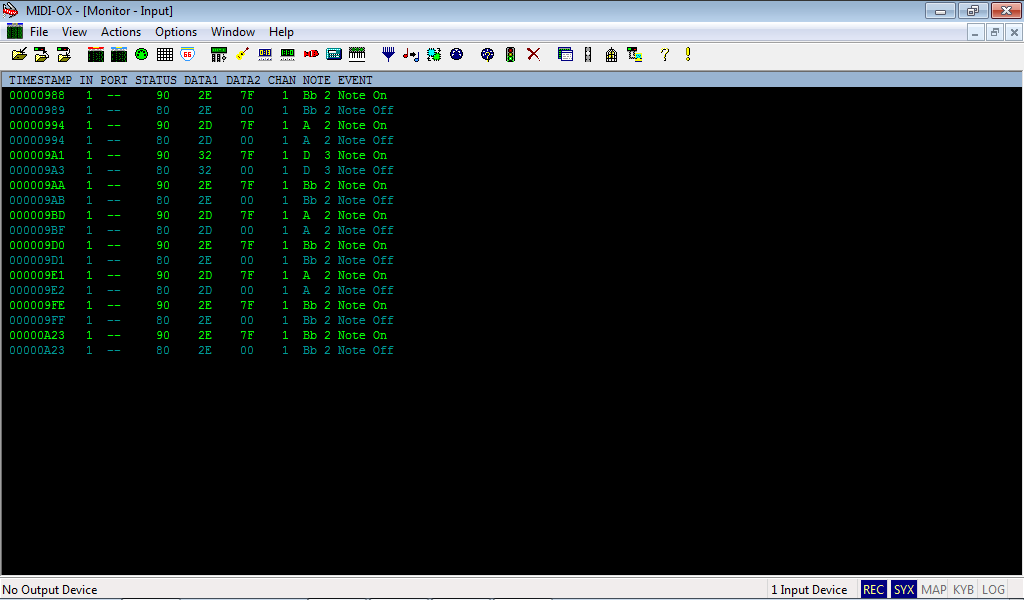Click the vertical film strip icon
The width and height of the screenshot is (1024, 600).
tap(588, 55)
